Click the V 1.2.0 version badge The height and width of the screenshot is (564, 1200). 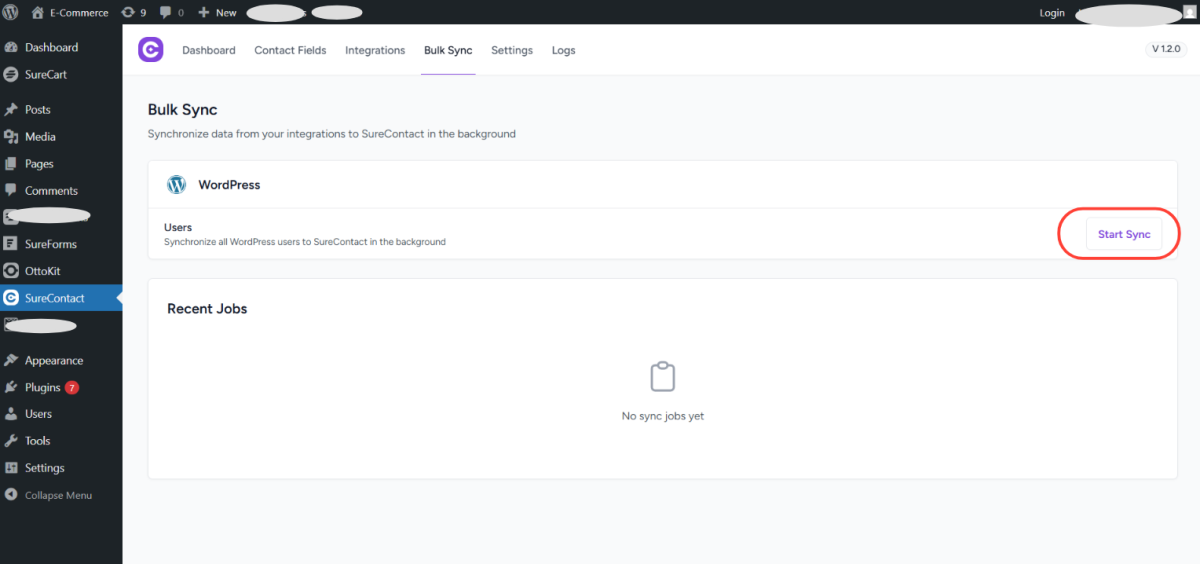pyautogui.click(x=1166, y=49)
